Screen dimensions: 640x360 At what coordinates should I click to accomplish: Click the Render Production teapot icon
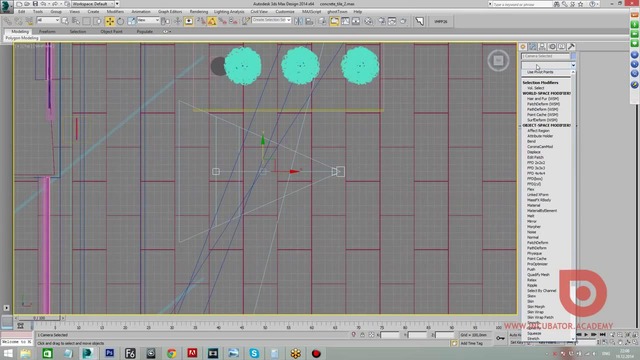[x=403, y=21]
